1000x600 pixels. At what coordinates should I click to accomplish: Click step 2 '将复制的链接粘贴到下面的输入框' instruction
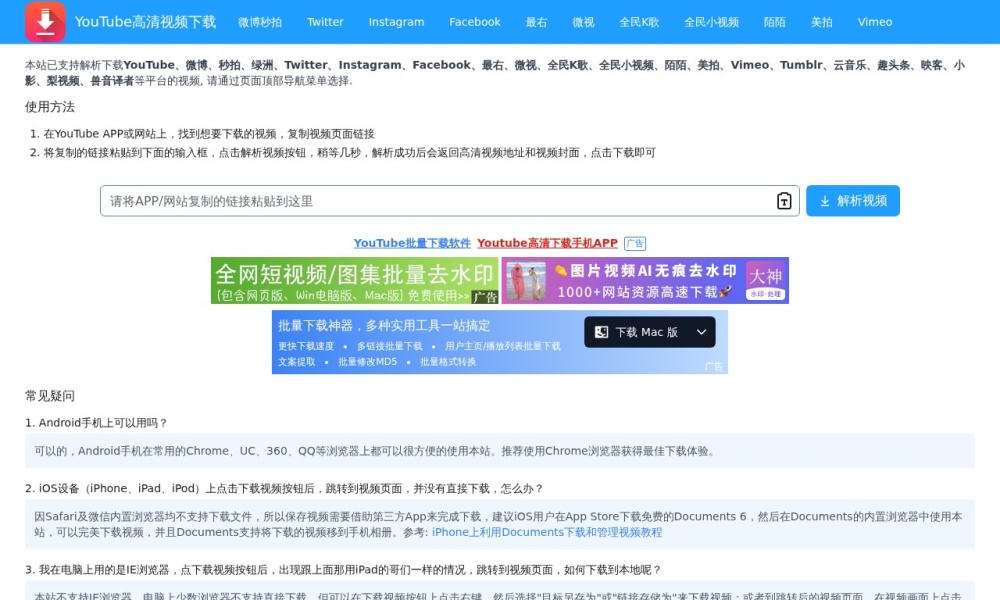349,152
